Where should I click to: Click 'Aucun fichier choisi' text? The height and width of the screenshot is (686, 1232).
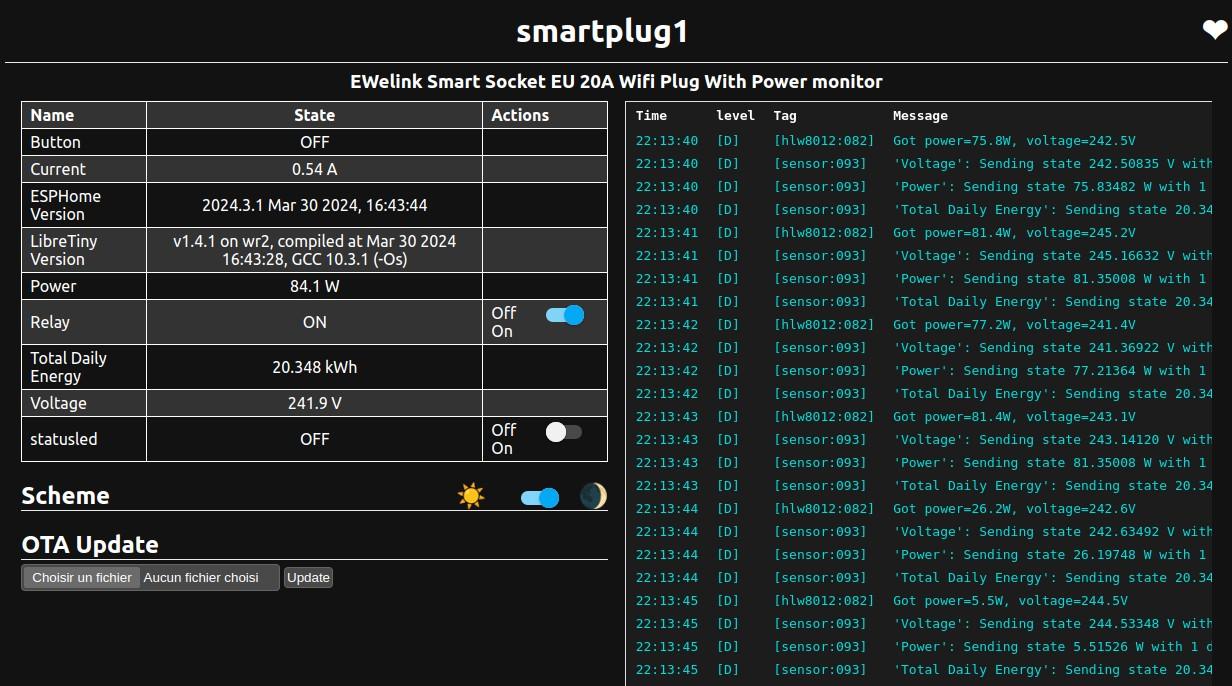[201, 577]
